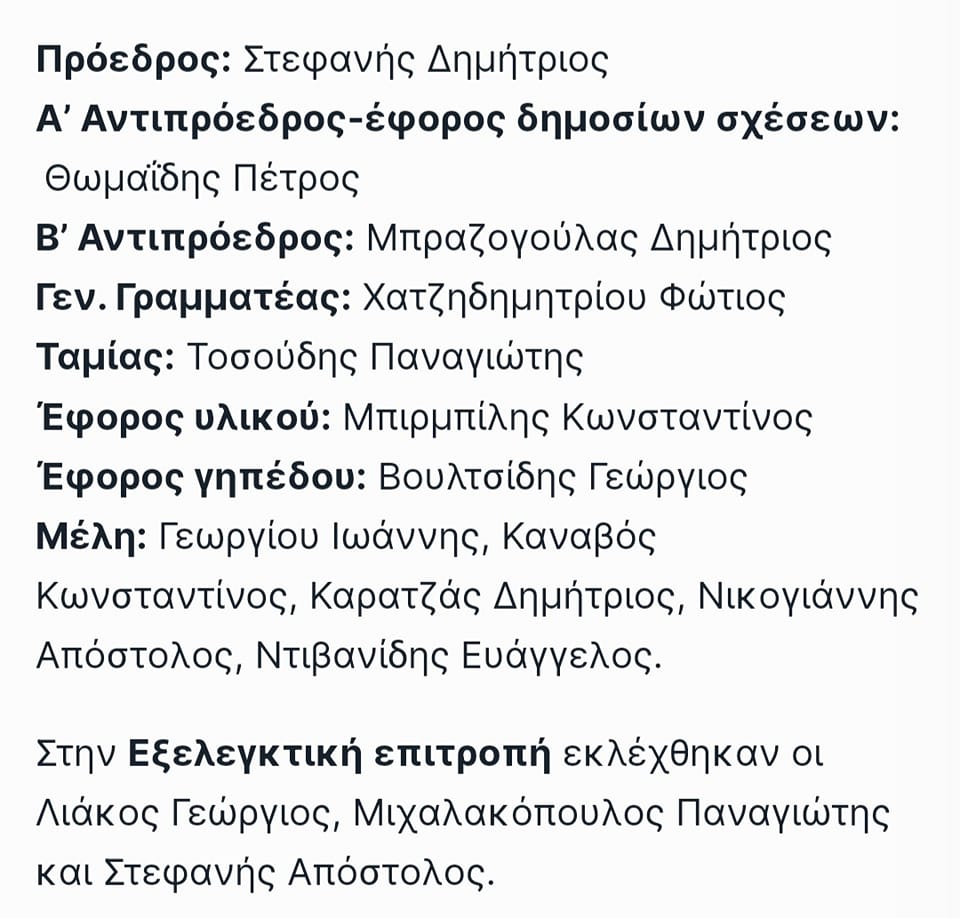Click on the name Θωμαΐδης Πέτρος
Viewport: 960px width, 918px height.
[x=201, y=180]
